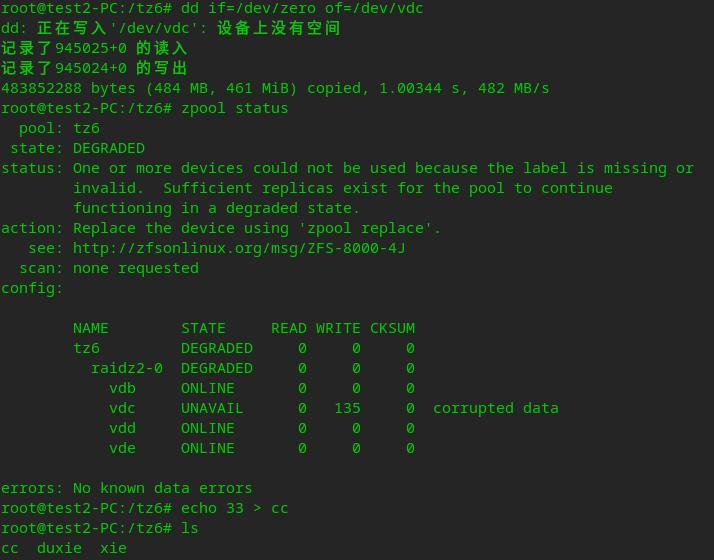Viewport: 714px width, 560px height.
Task: Click the 'dd if=/dev/zero of=/dev/vdc' command
Action: coord(302,8)
